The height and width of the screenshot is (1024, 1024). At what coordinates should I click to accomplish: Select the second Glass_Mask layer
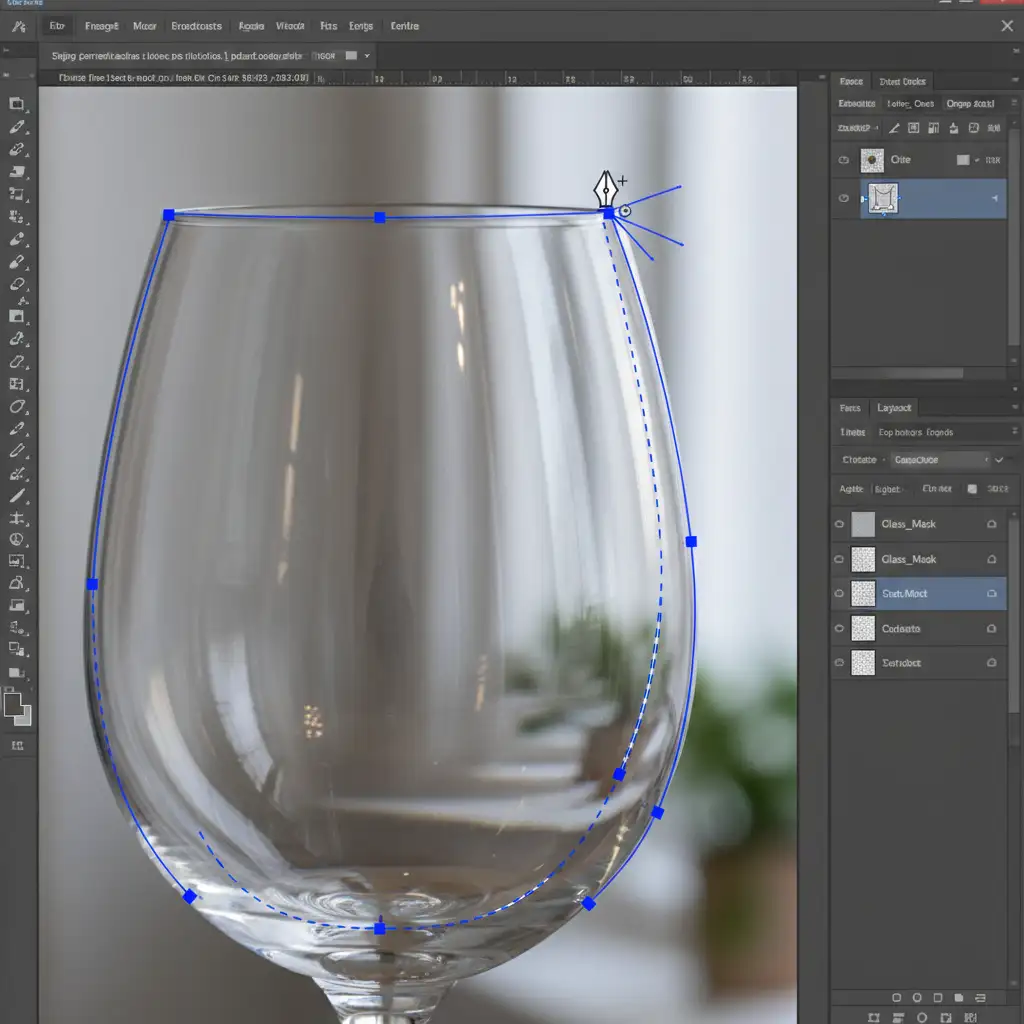[908, 559]
